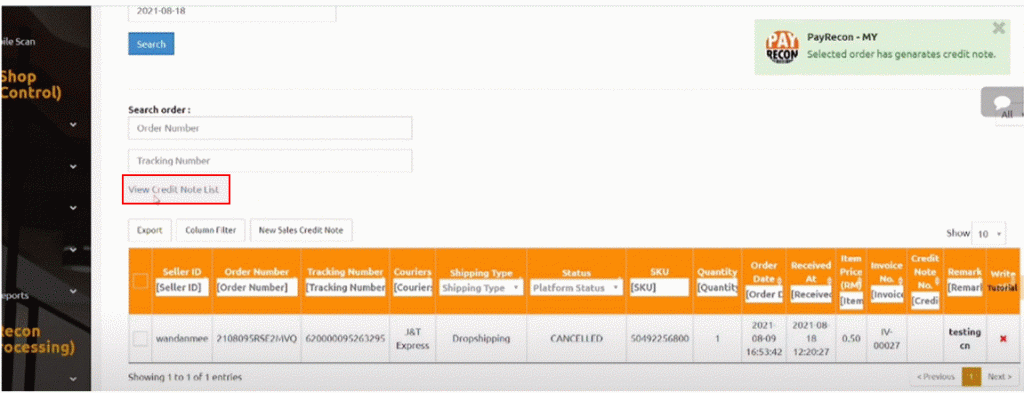This screenshot has width=1024, height=393.
Task: Click the Dropshipping cell
Action: point(480,339)
